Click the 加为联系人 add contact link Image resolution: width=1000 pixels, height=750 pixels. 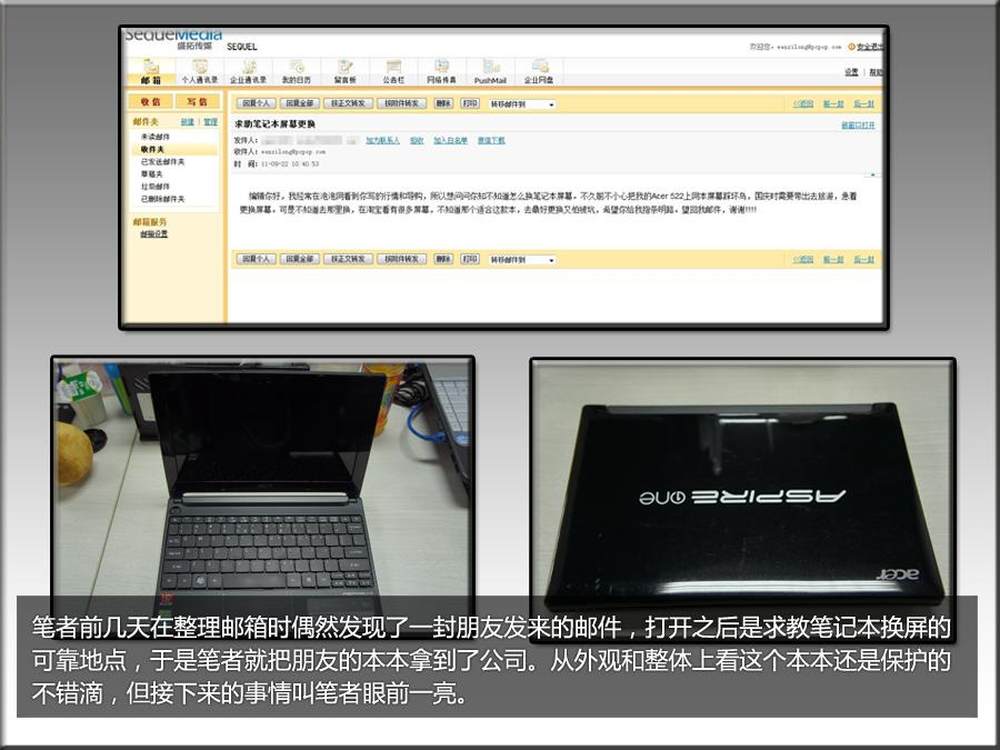[x=382, y=141]
